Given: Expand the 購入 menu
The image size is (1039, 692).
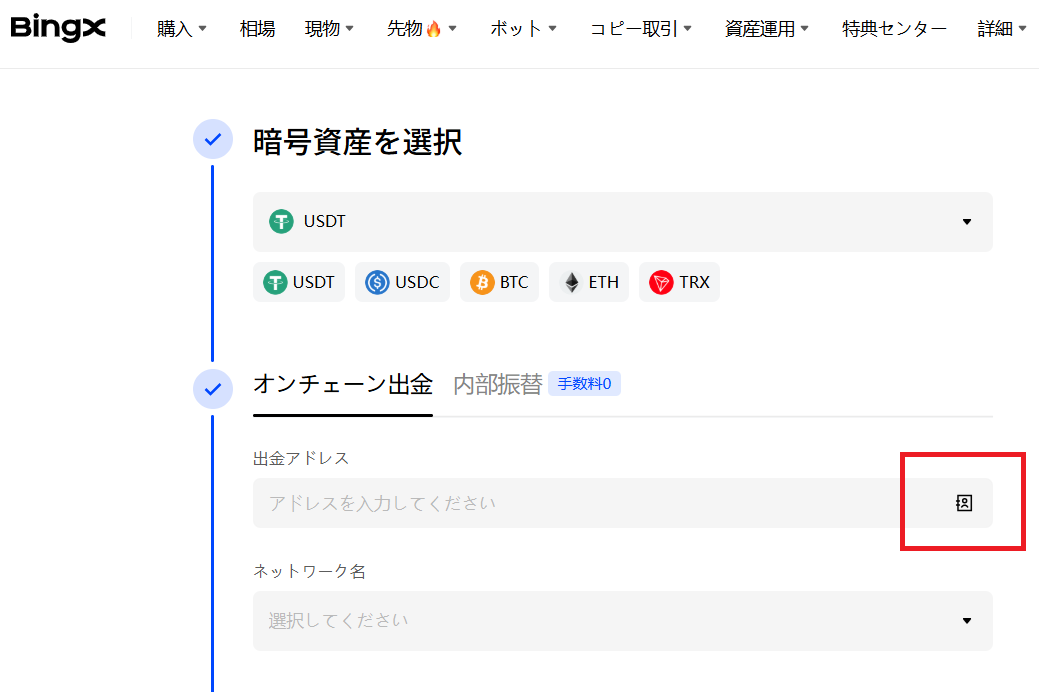Looking at the screenshot, I should (181, 29).
